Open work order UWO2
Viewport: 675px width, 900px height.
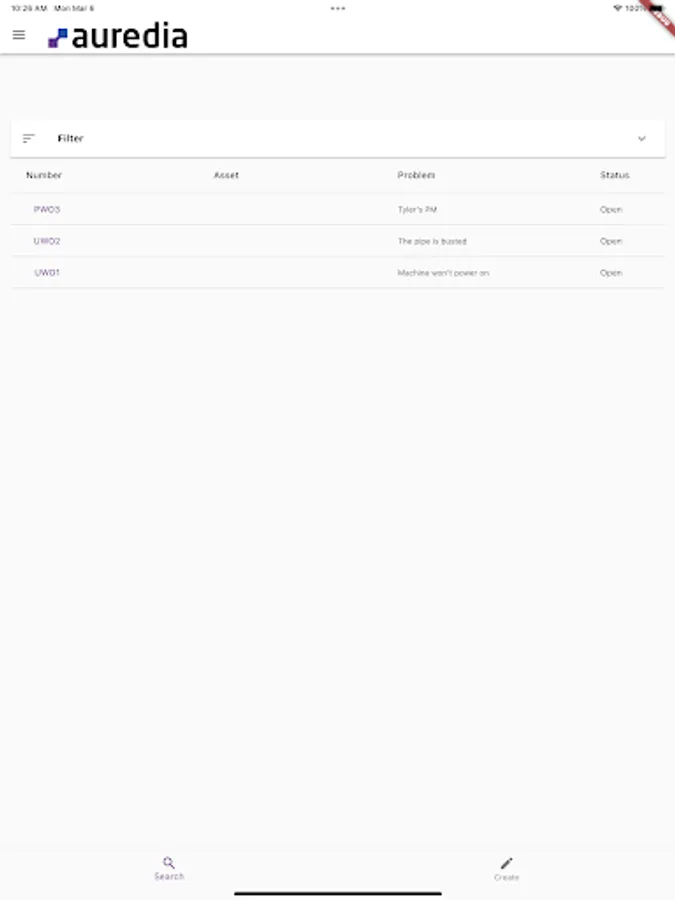click(x=47, y=241)
